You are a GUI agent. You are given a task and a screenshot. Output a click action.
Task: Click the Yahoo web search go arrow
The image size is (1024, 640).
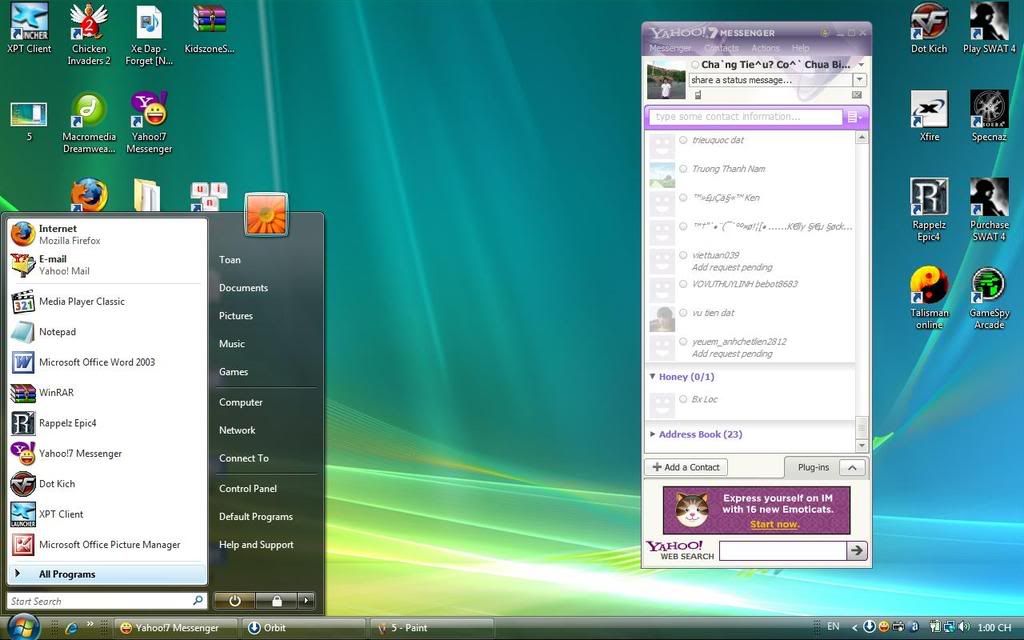click(x=857, y=551)
